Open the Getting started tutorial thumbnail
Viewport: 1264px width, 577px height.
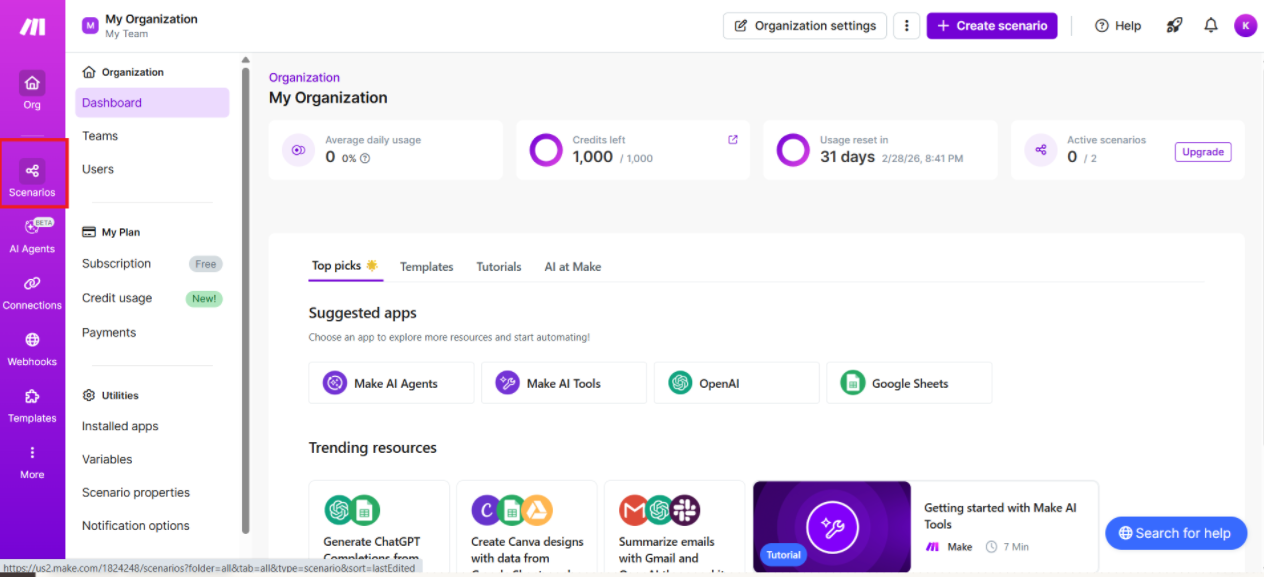(831, 526)
